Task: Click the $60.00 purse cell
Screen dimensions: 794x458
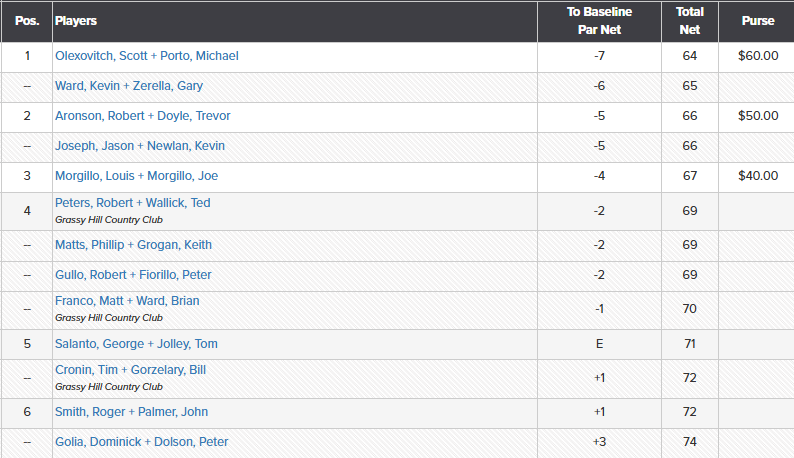Action: pyautogui.click(x=757, y=56)
